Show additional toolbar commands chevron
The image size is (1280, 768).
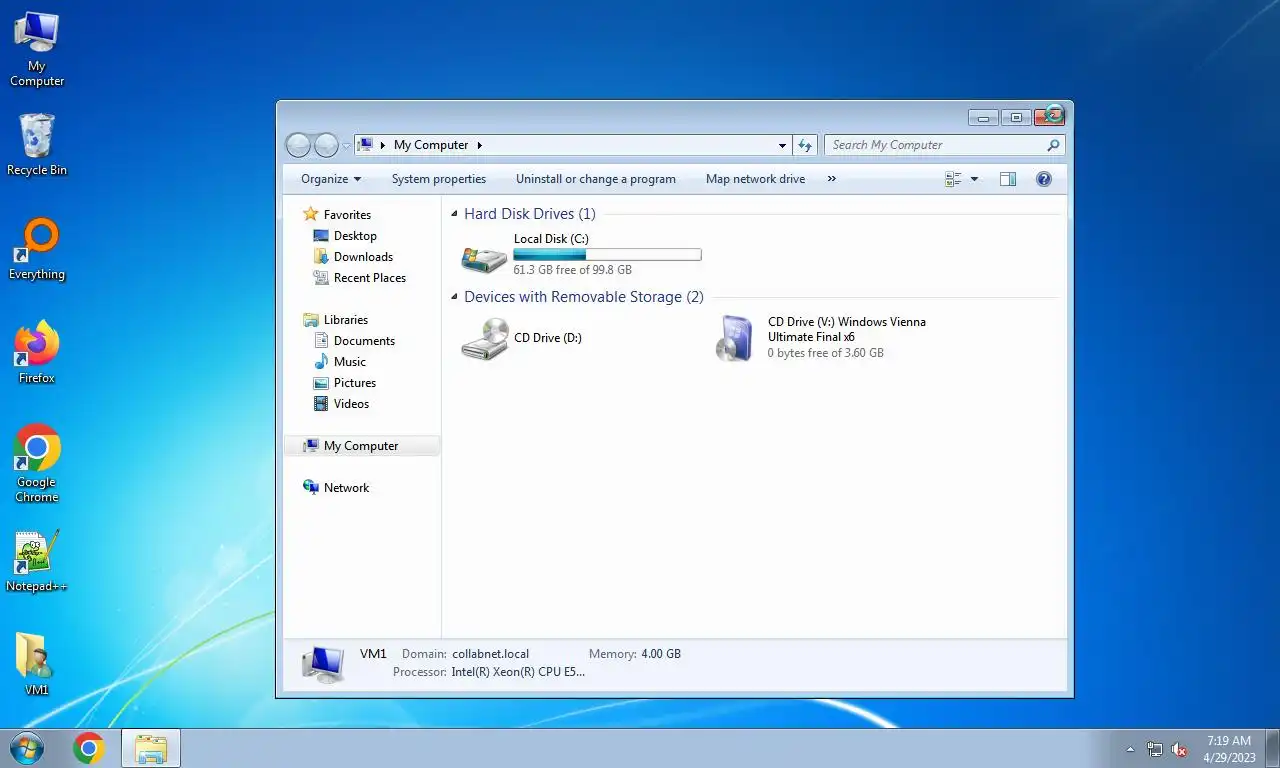click(x=832, y=179)
